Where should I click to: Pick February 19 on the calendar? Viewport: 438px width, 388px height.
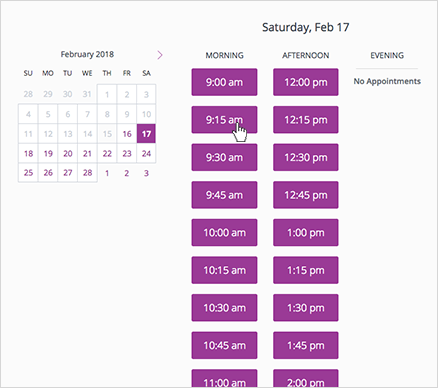tap(48, 153)
